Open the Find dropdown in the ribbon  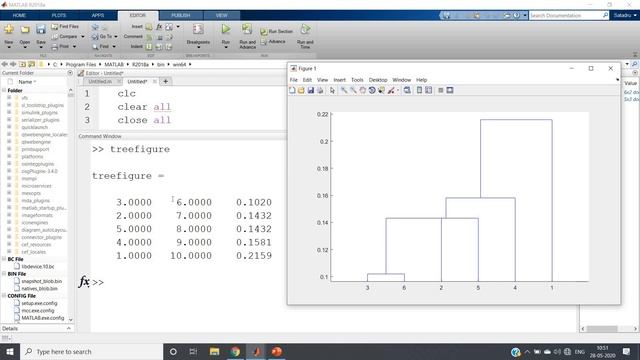(x=114, y=47)
